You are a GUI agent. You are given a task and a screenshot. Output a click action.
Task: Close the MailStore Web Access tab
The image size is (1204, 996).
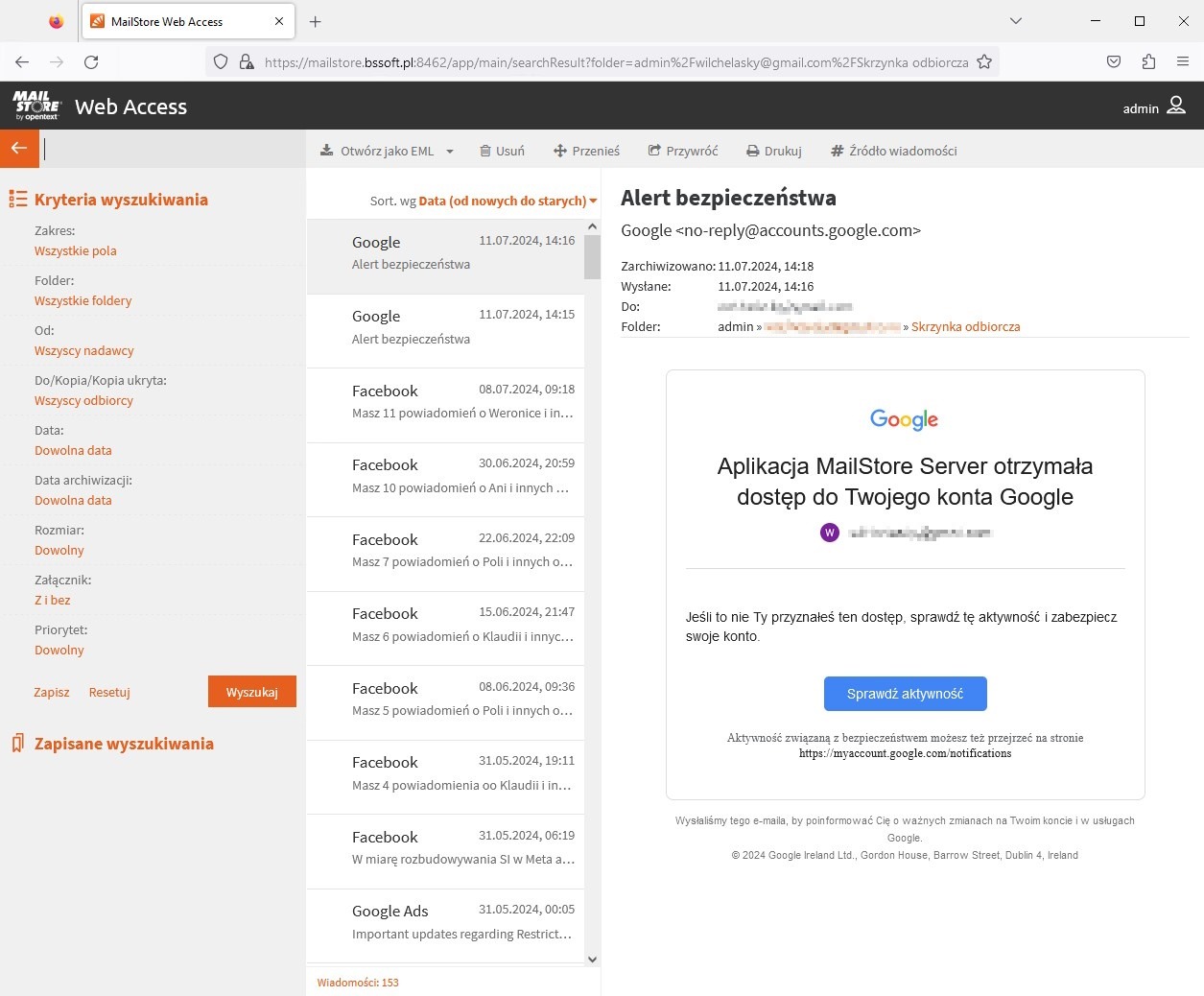click(279, 21)
